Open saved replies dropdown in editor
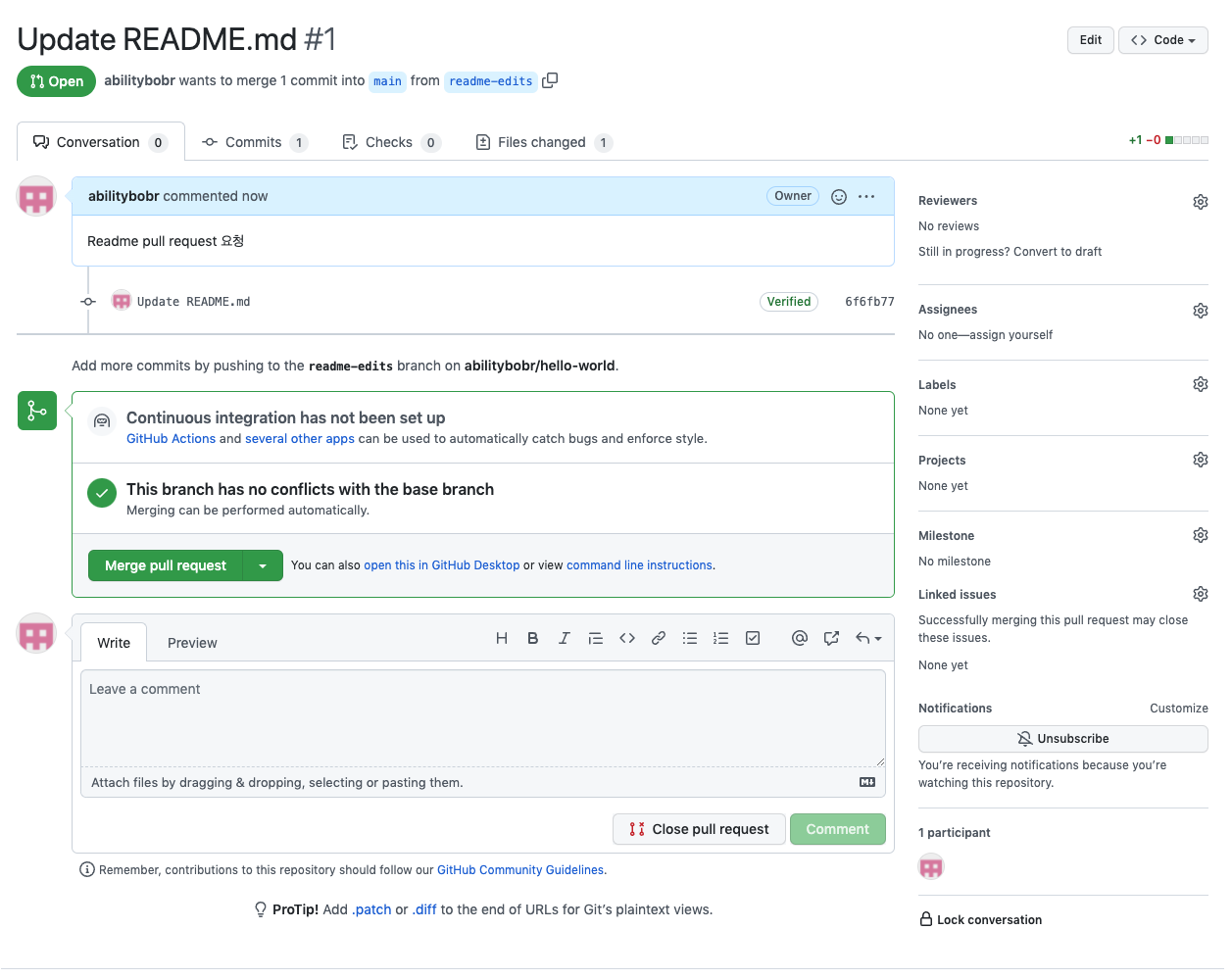The height and width of the screenshot is (979, 1232). click(x=868, y=638)
